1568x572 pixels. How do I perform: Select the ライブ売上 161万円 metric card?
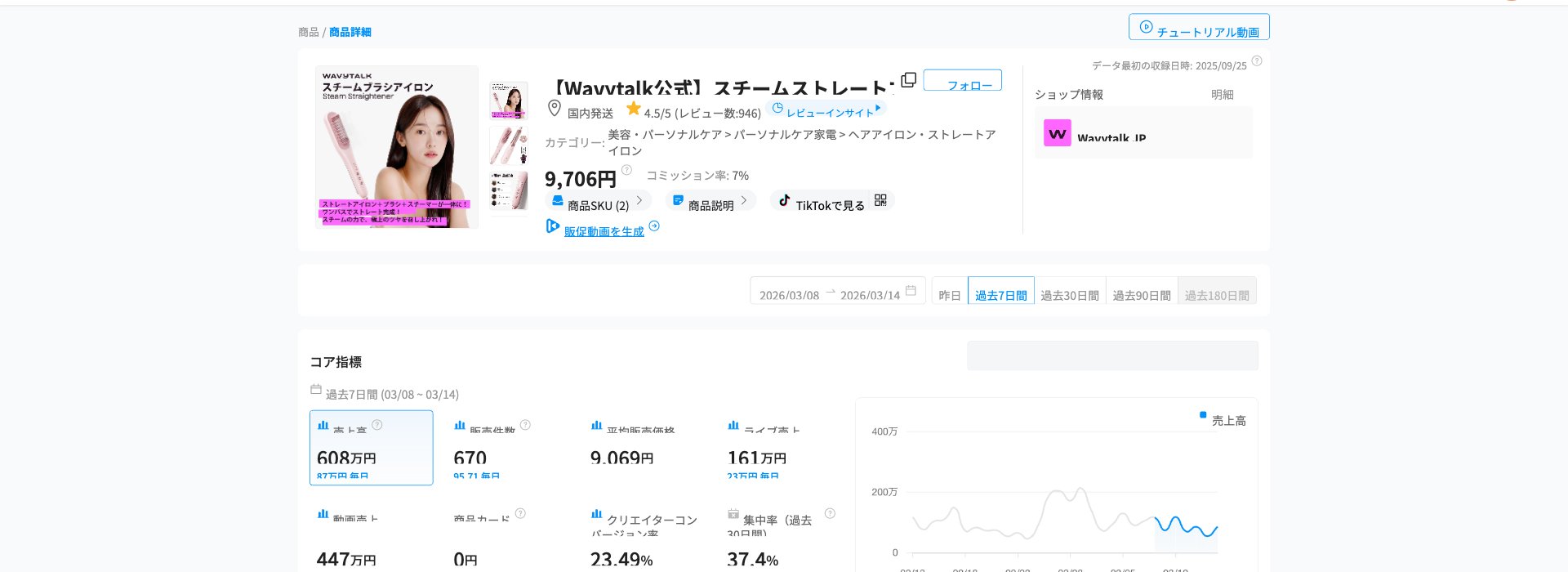click(x=782, y=448)
